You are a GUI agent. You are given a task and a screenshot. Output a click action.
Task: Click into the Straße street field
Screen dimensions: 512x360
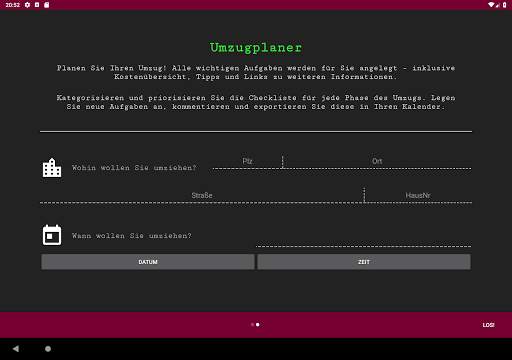click(x=202, y=196)
